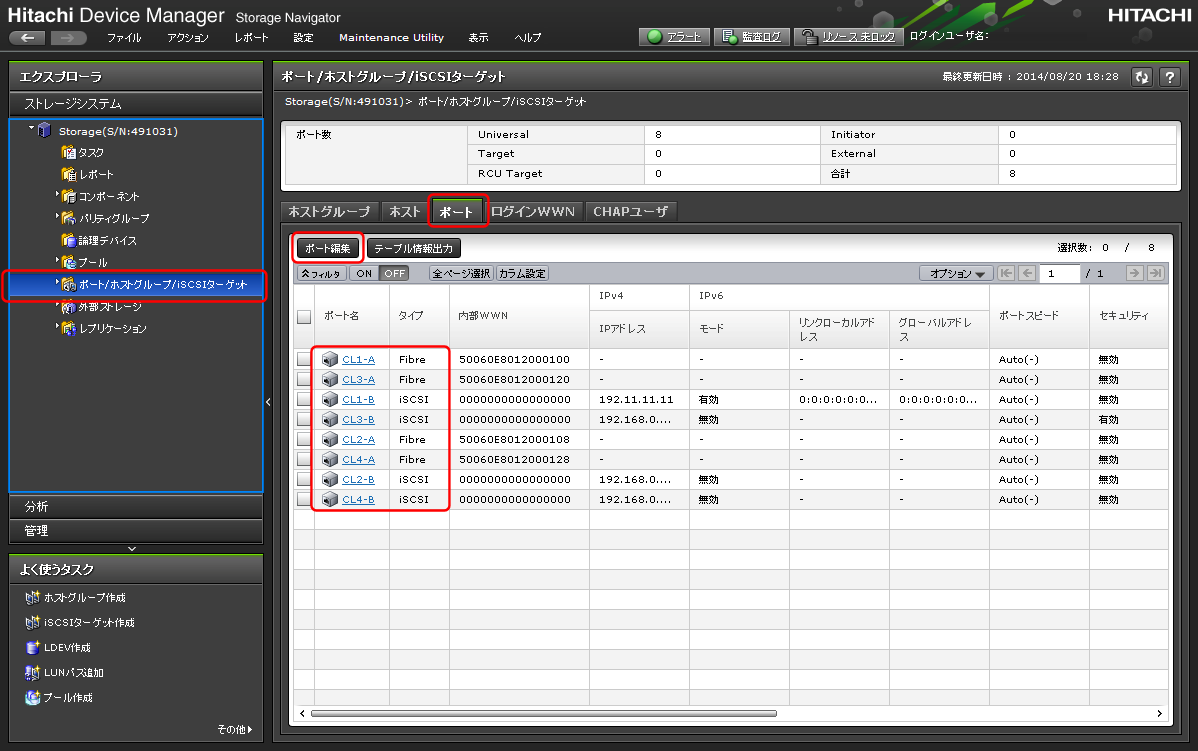Open the 管理 section in explorer
Viewport: 1198px width, 751px height.
tap(136, 530)
